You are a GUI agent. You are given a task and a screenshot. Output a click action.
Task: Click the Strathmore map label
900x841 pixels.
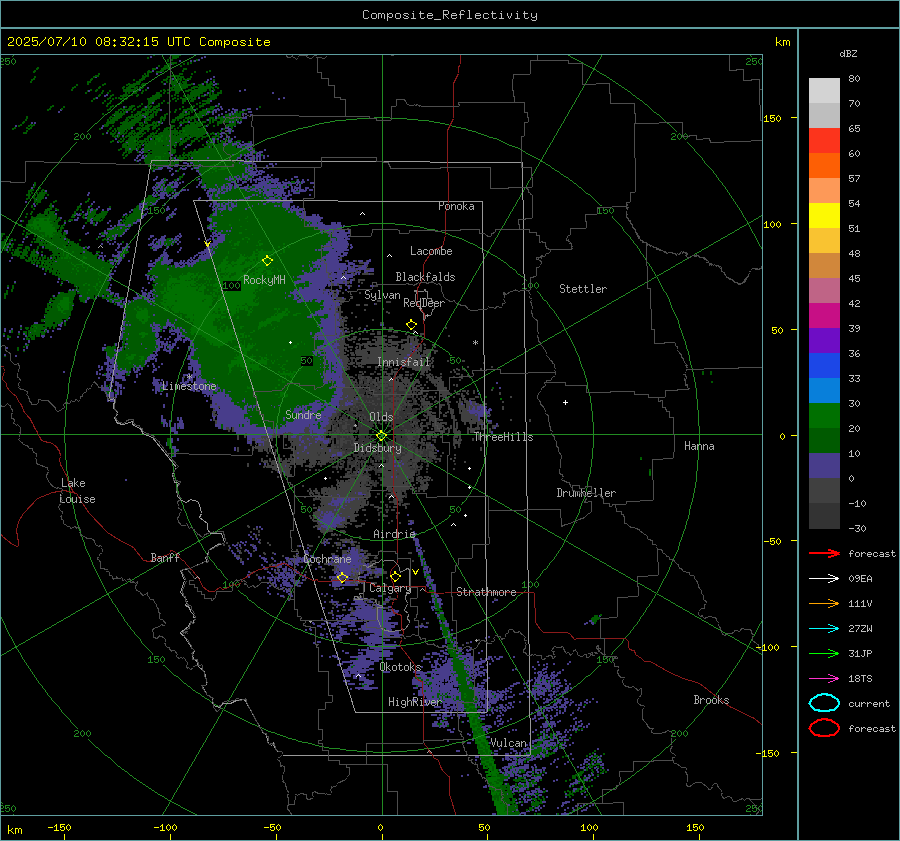[486, 592]
